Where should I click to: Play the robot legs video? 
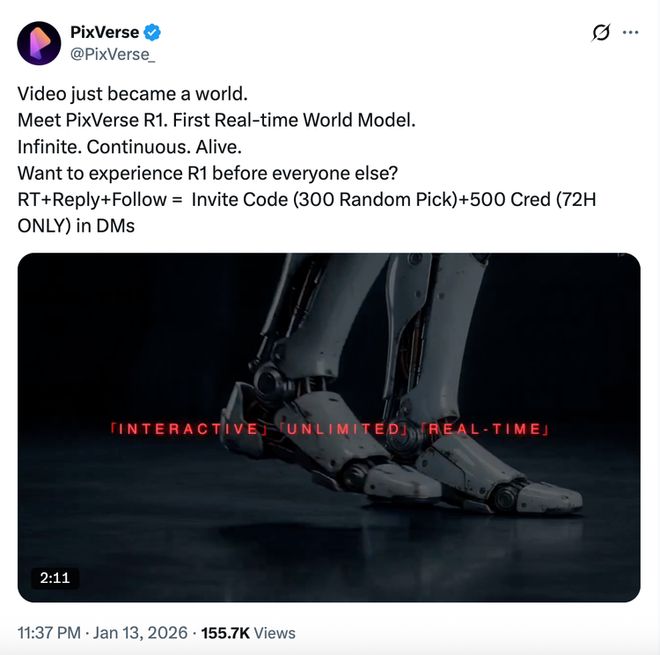coord(329,427)
